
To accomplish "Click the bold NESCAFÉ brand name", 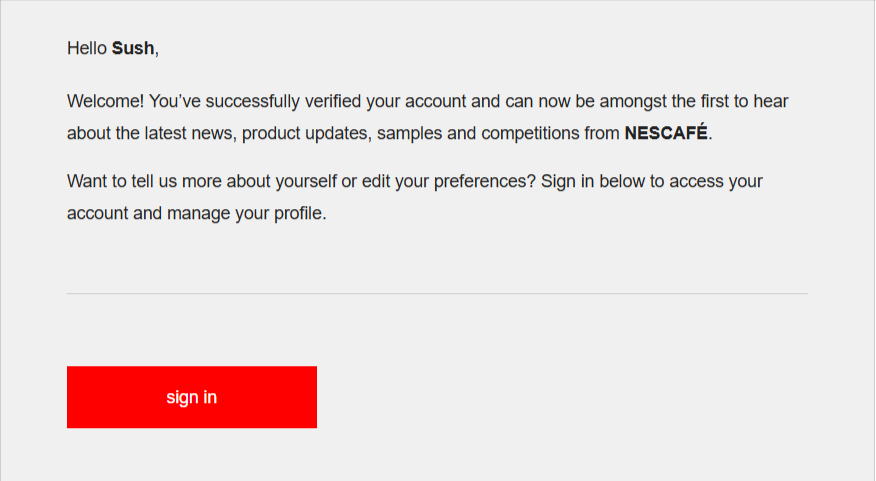I will [666, 133].
